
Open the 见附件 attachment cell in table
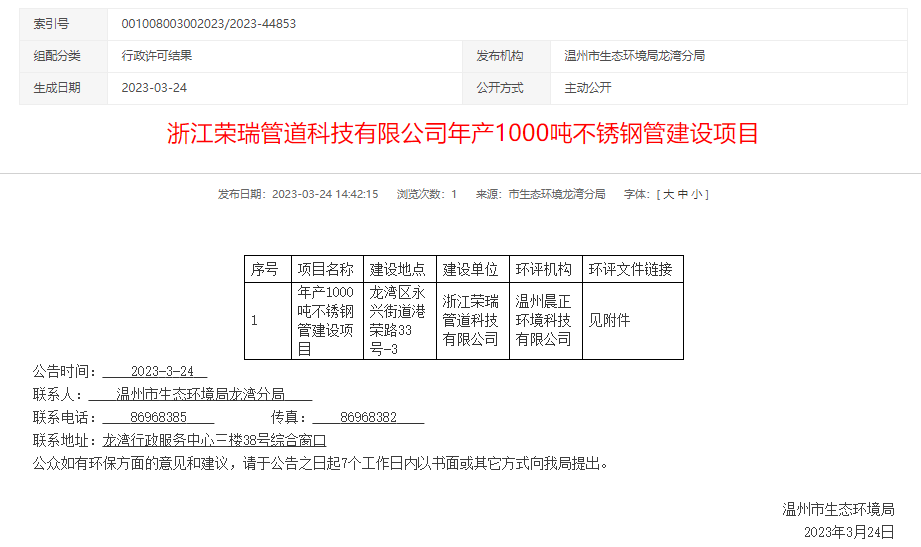[x=609, y=321]
